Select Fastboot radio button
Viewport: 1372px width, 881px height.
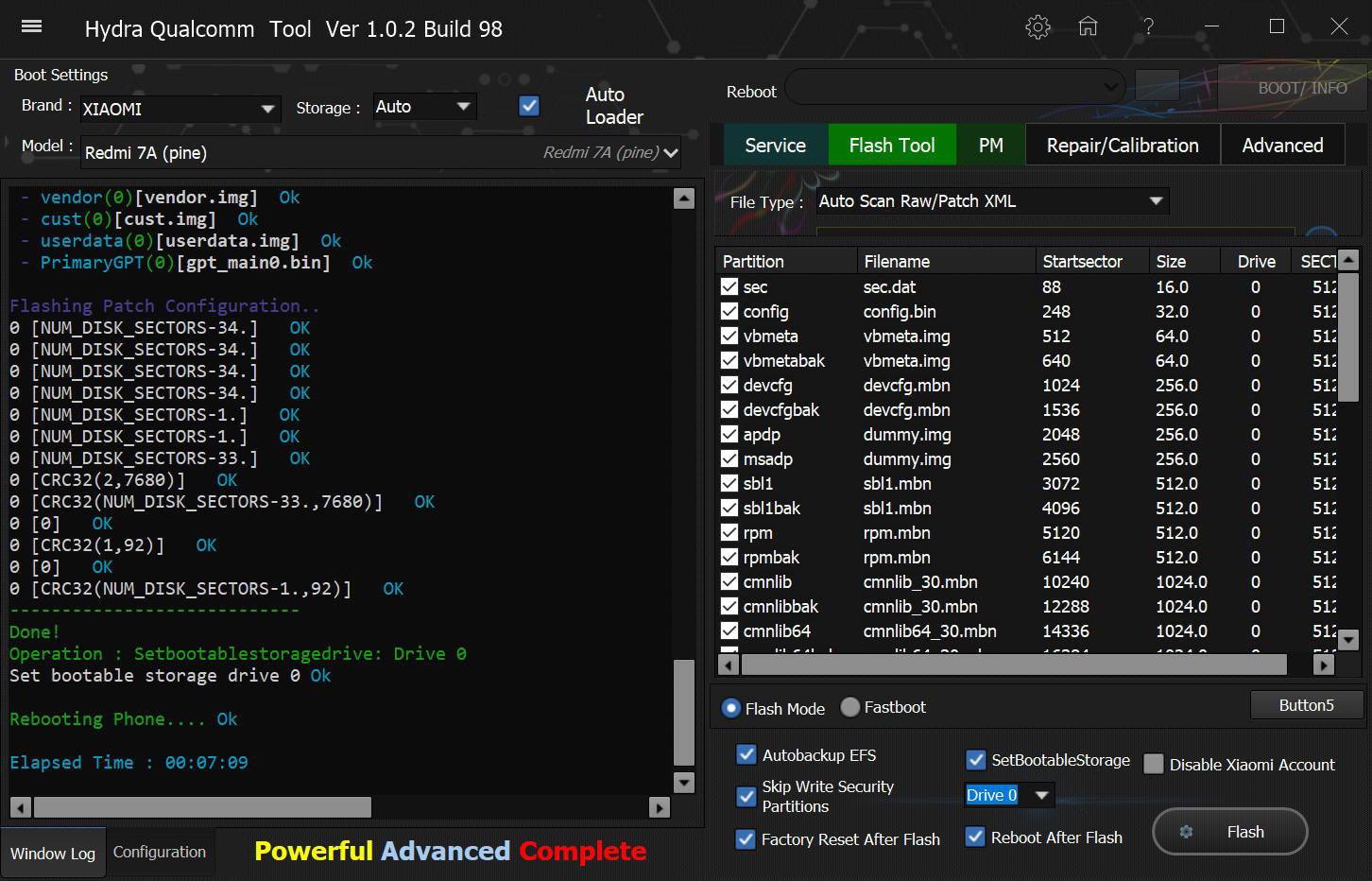click(850, 707)
